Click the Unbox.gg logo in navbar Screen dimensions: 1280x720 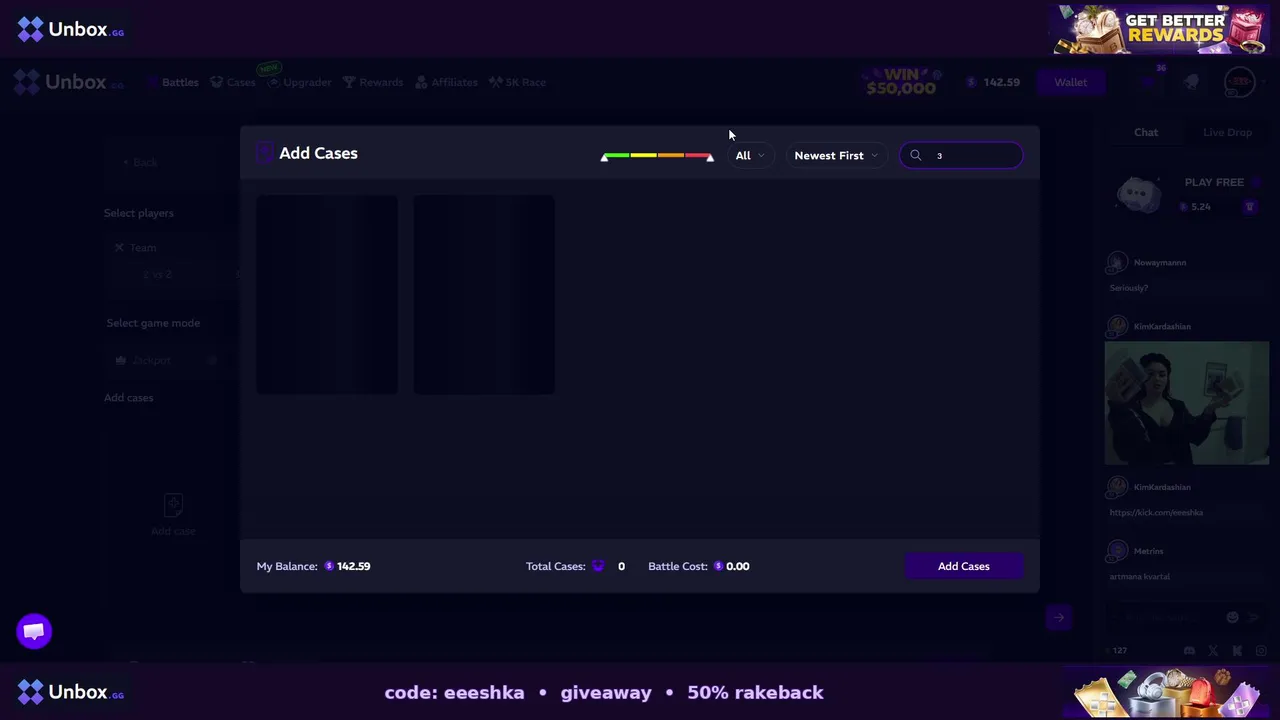69,82
